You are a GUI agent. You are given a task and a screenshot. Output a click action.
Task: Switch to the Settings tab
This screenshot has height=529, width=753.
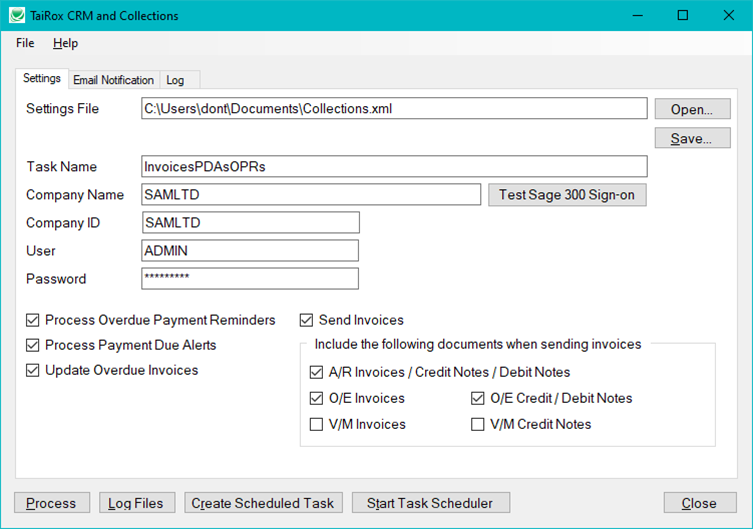[42, 78]
